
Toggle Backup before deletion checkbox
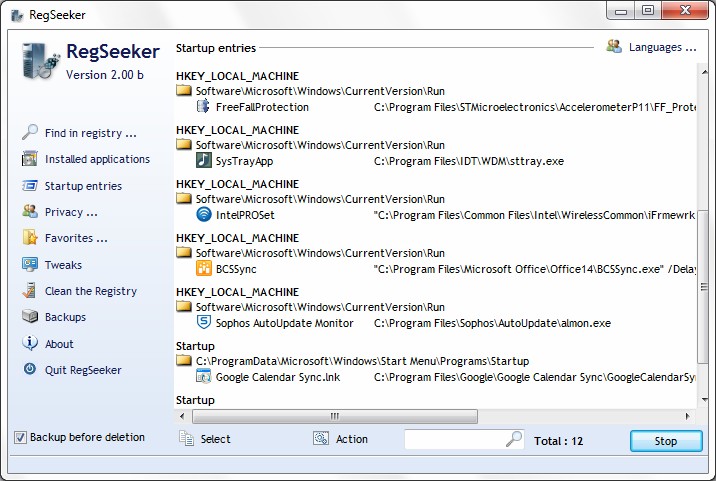coord(20,438)
